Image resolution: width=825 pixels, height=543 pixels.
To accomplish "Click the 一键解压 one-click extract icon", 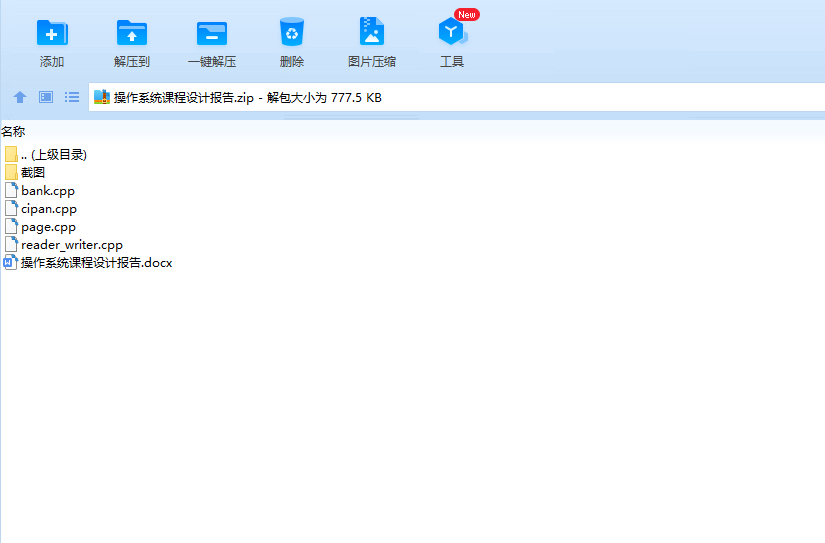I will point(212,33).
